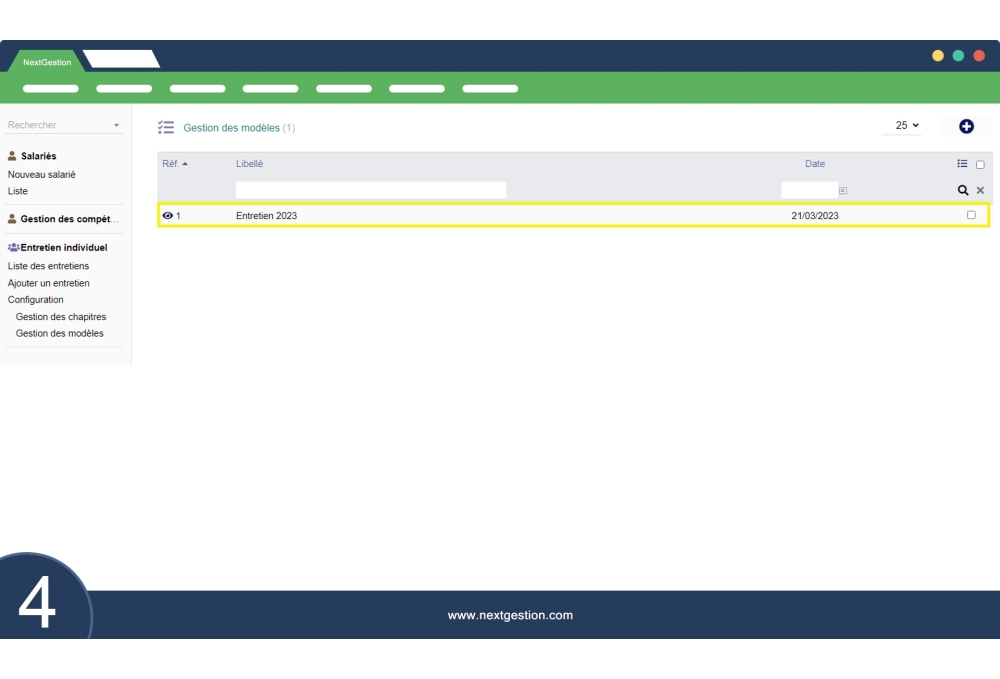The width and height of the screenshot is (1000, 679).
Task: Click the Entretien individuel group icon
Action: 13,247
